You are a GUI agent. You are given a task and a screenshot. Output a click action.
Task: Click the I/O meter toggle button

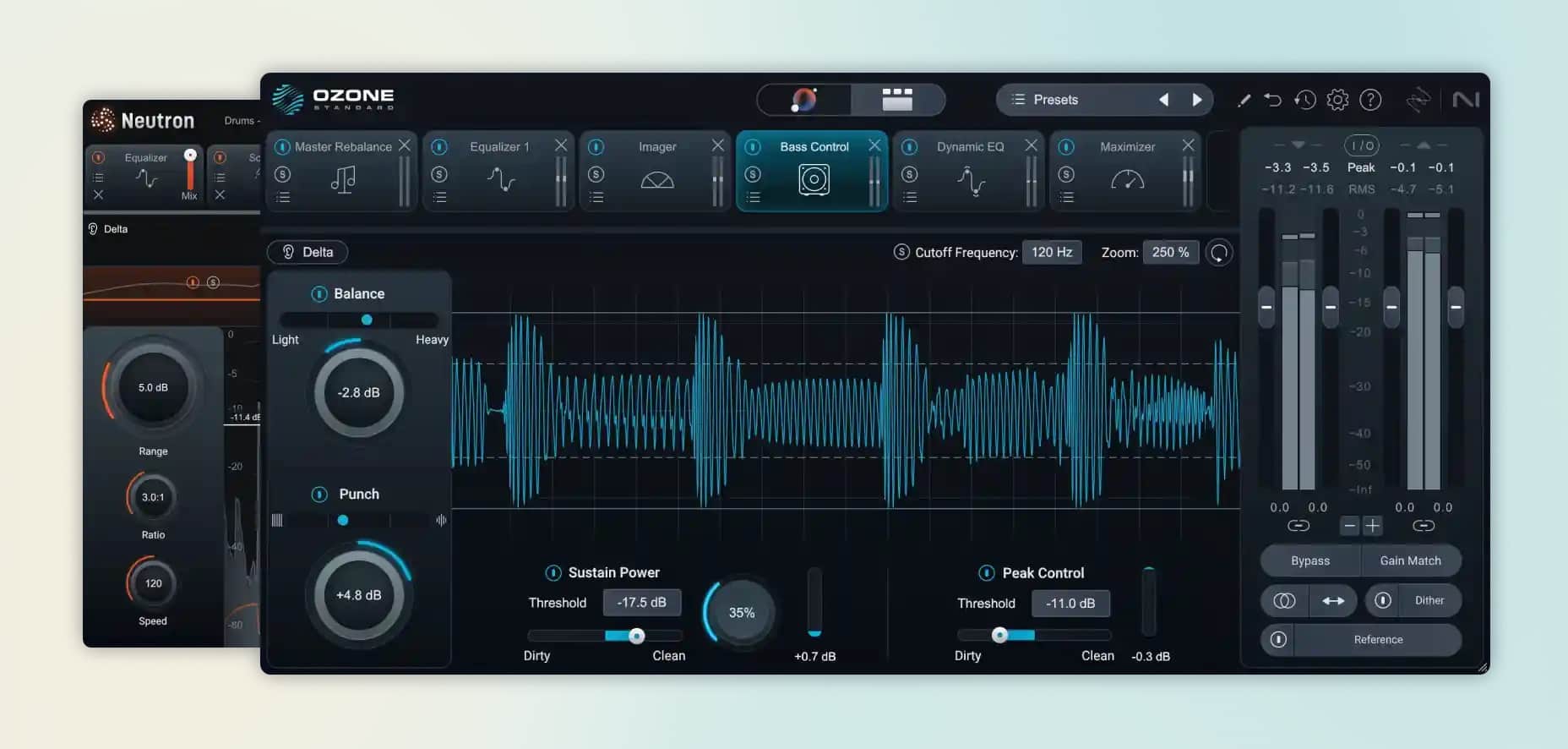(x=1361, y=145)
